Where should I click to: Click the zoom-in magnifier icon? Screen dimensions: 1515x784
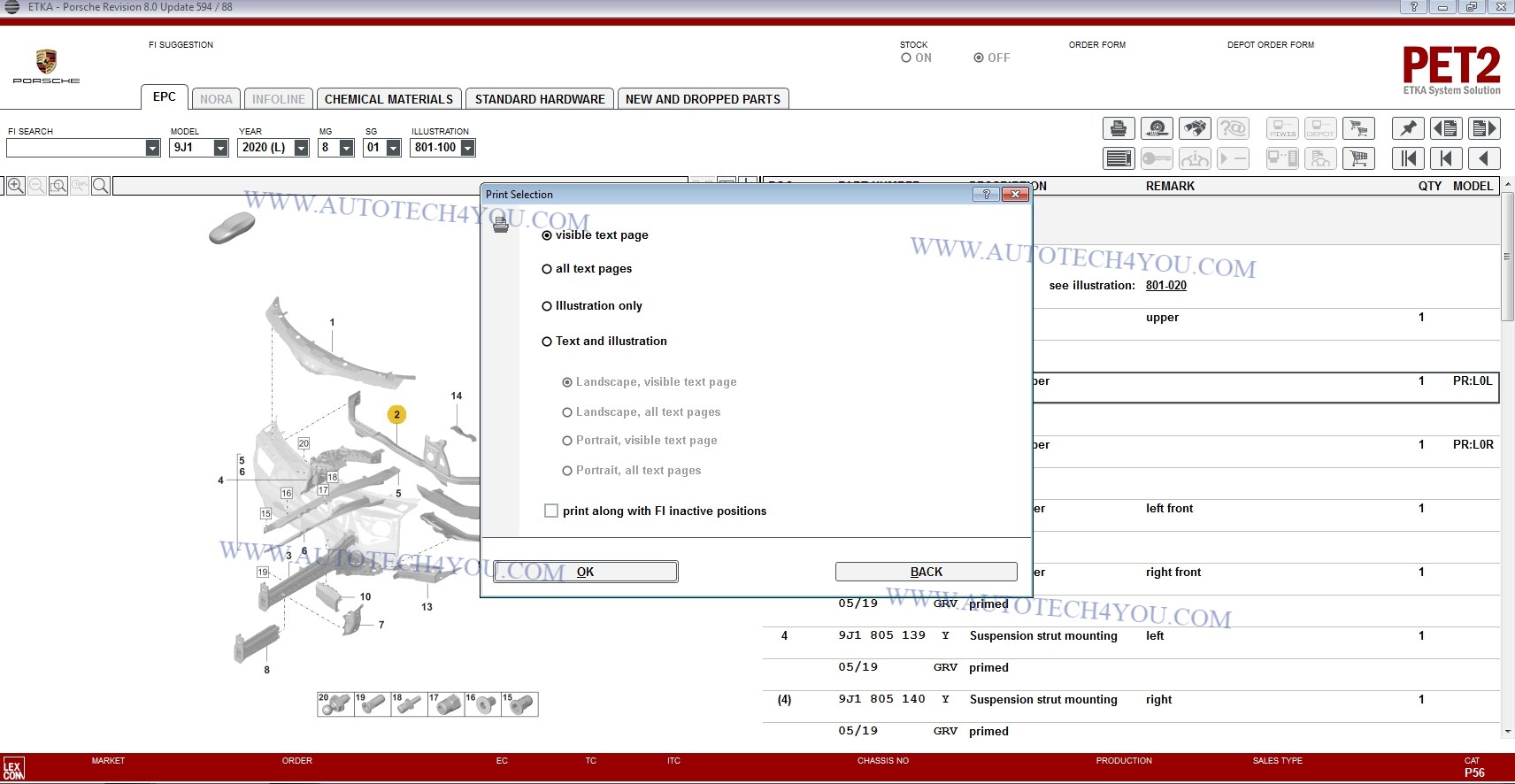(x=16, y=186)
